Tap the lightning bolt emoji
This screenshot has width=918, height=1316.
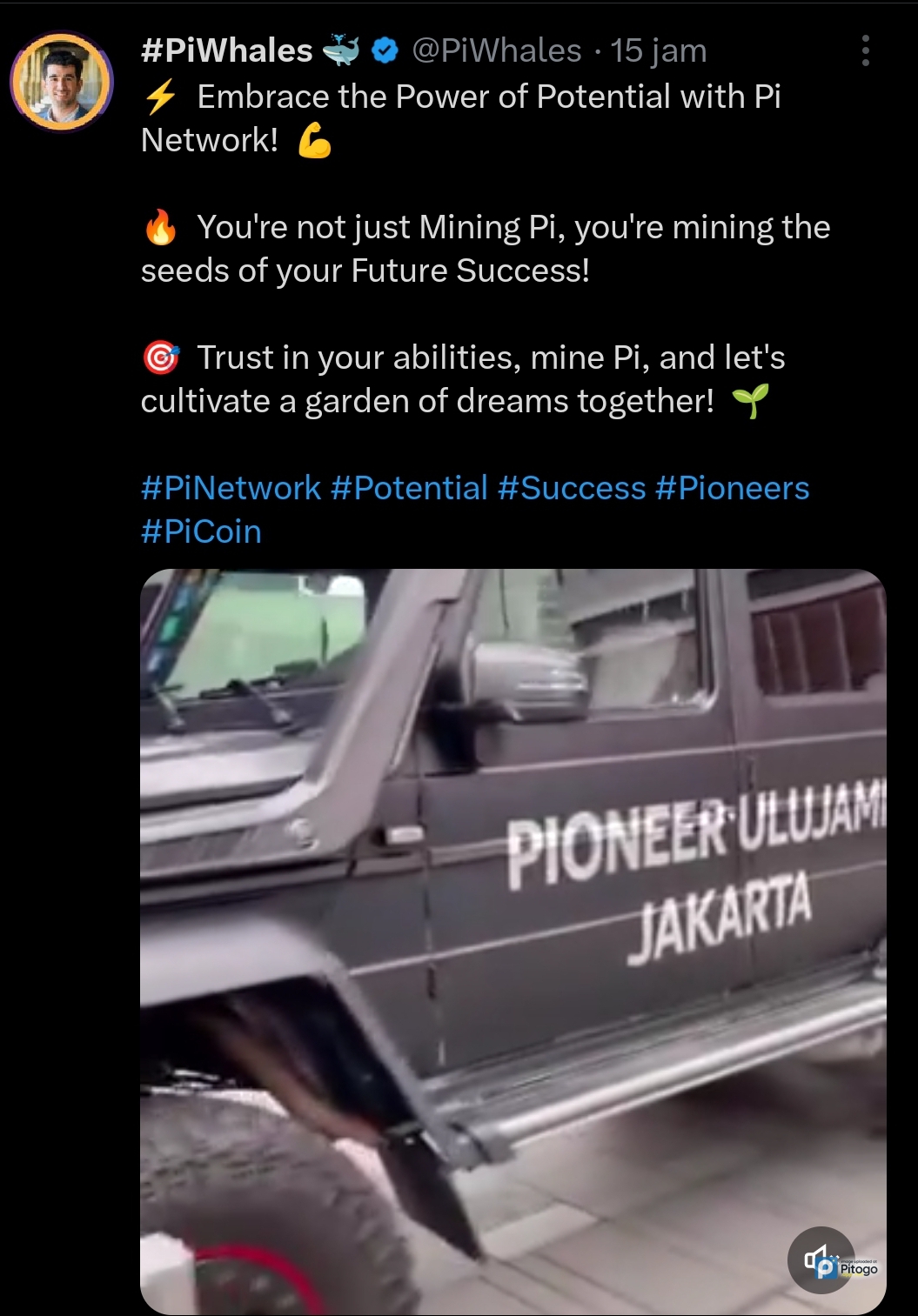161,97
